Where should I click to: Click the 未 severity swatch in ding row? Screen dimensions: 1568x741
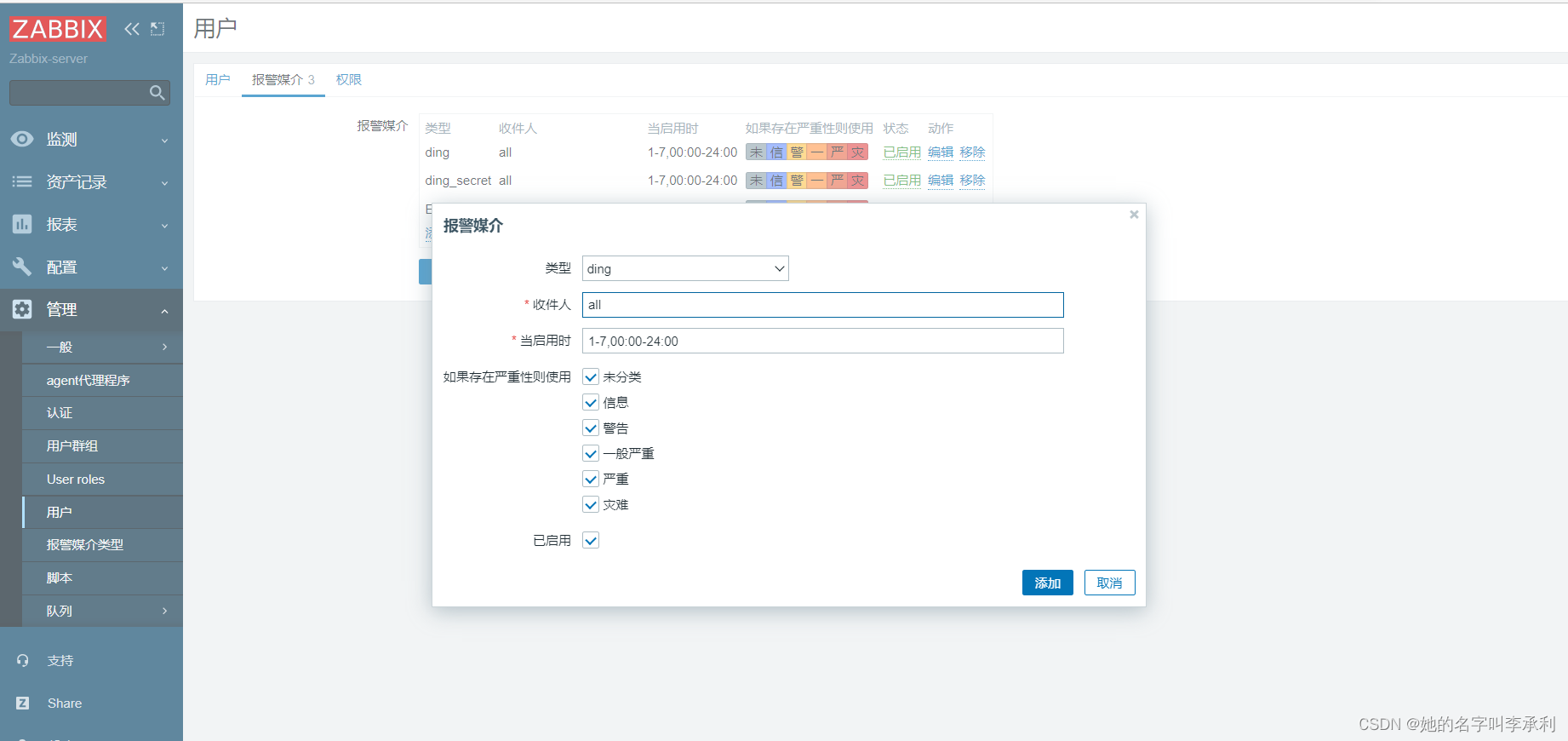[x=756, y=152]
